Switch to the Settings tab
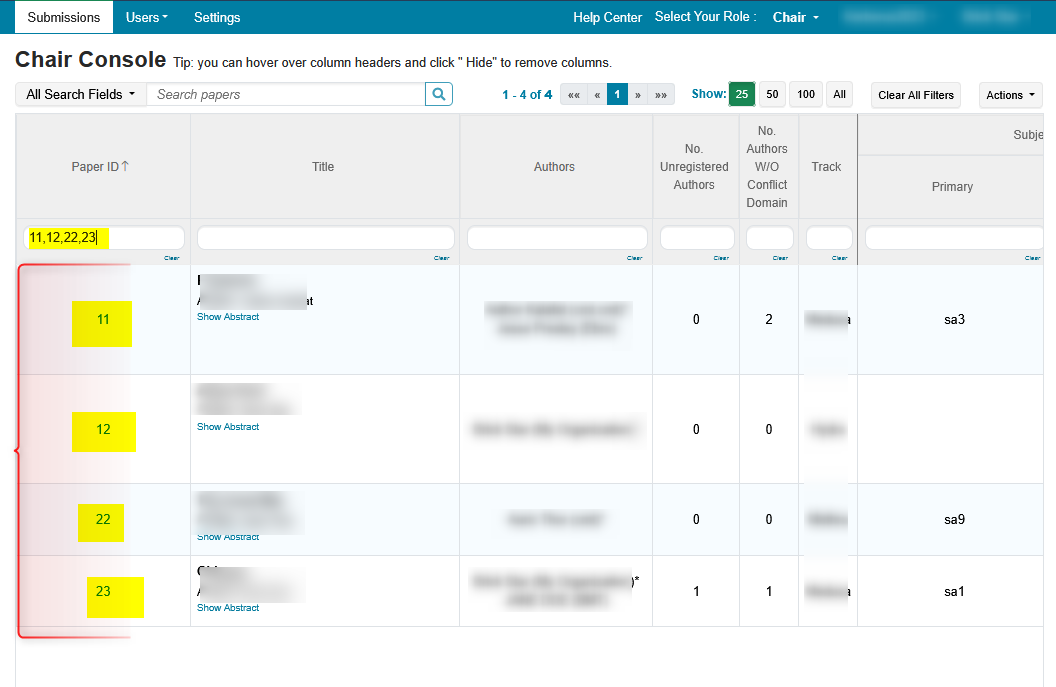Screen dimensions: 1056x687 click(217, 17)
